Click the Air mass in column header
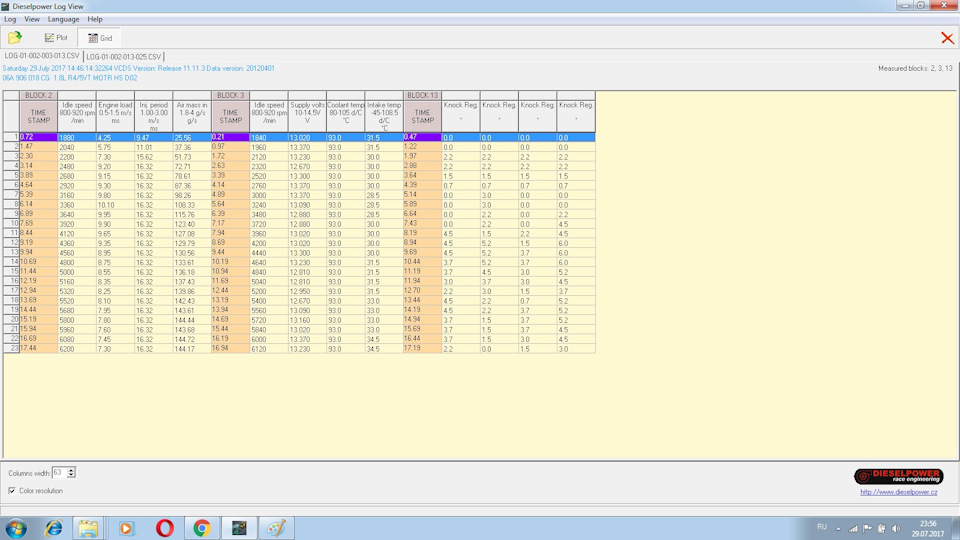 pyautogui.click(x=192, y=116)
